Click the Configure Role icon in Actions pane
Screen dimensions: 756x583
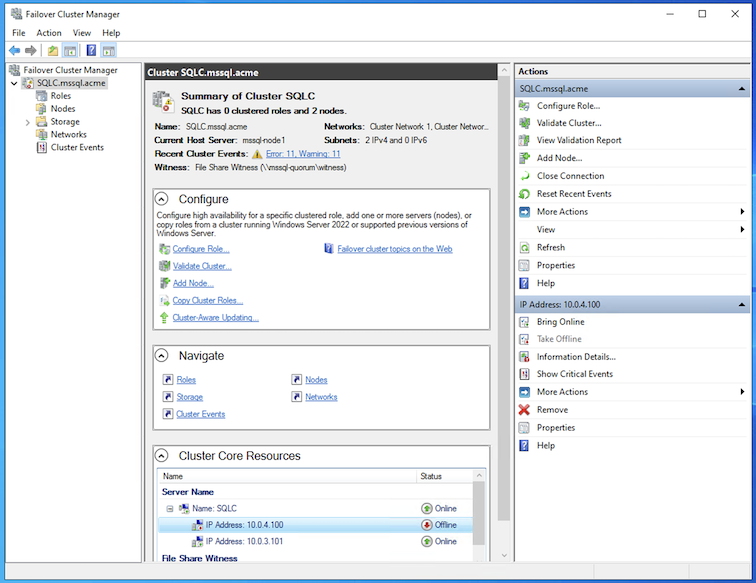click(524, 106)
